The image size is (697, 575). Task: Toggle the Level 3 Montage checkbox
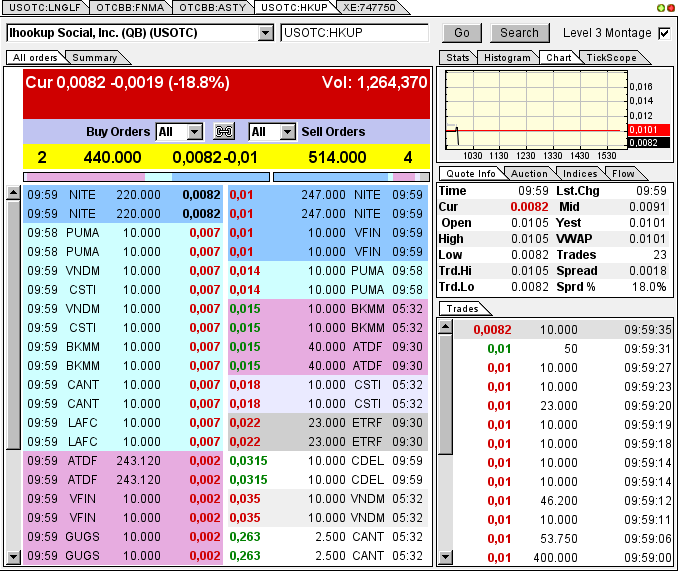click(x=664, y=33)
